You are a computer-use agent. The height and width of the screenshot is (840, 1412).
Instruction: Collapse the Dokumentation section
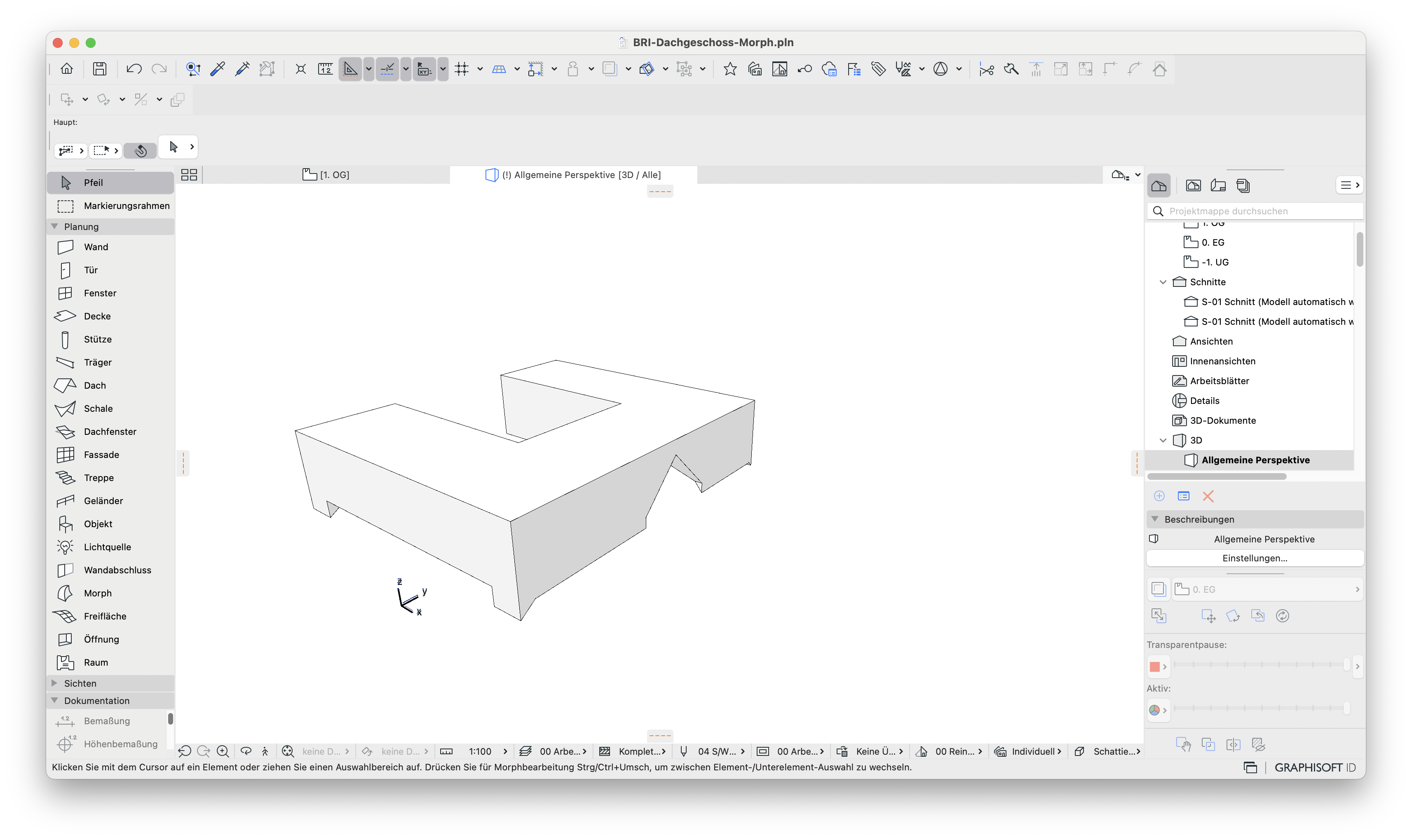tap(55, 701)
